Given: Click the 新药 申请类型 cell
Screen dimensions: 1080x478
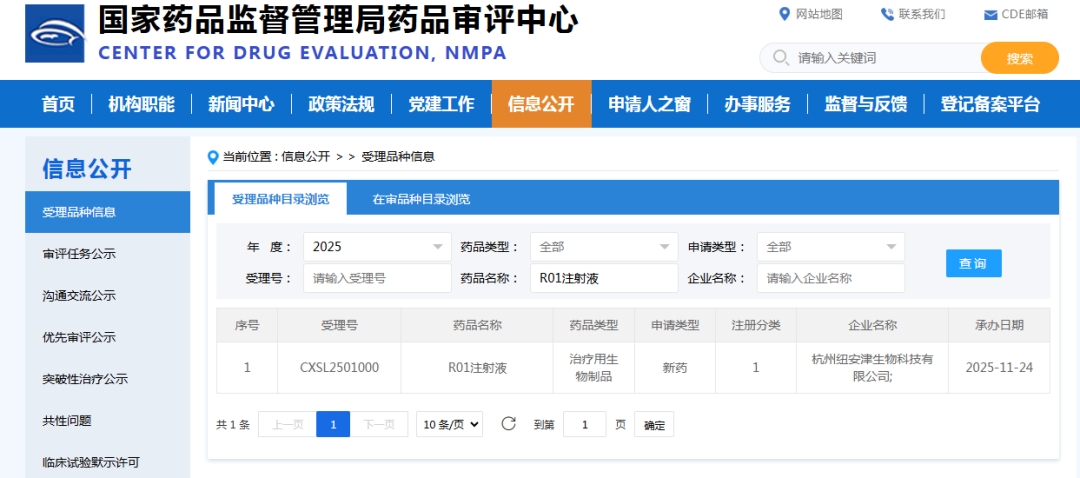Looking at the screenshot, I should 675,368.
